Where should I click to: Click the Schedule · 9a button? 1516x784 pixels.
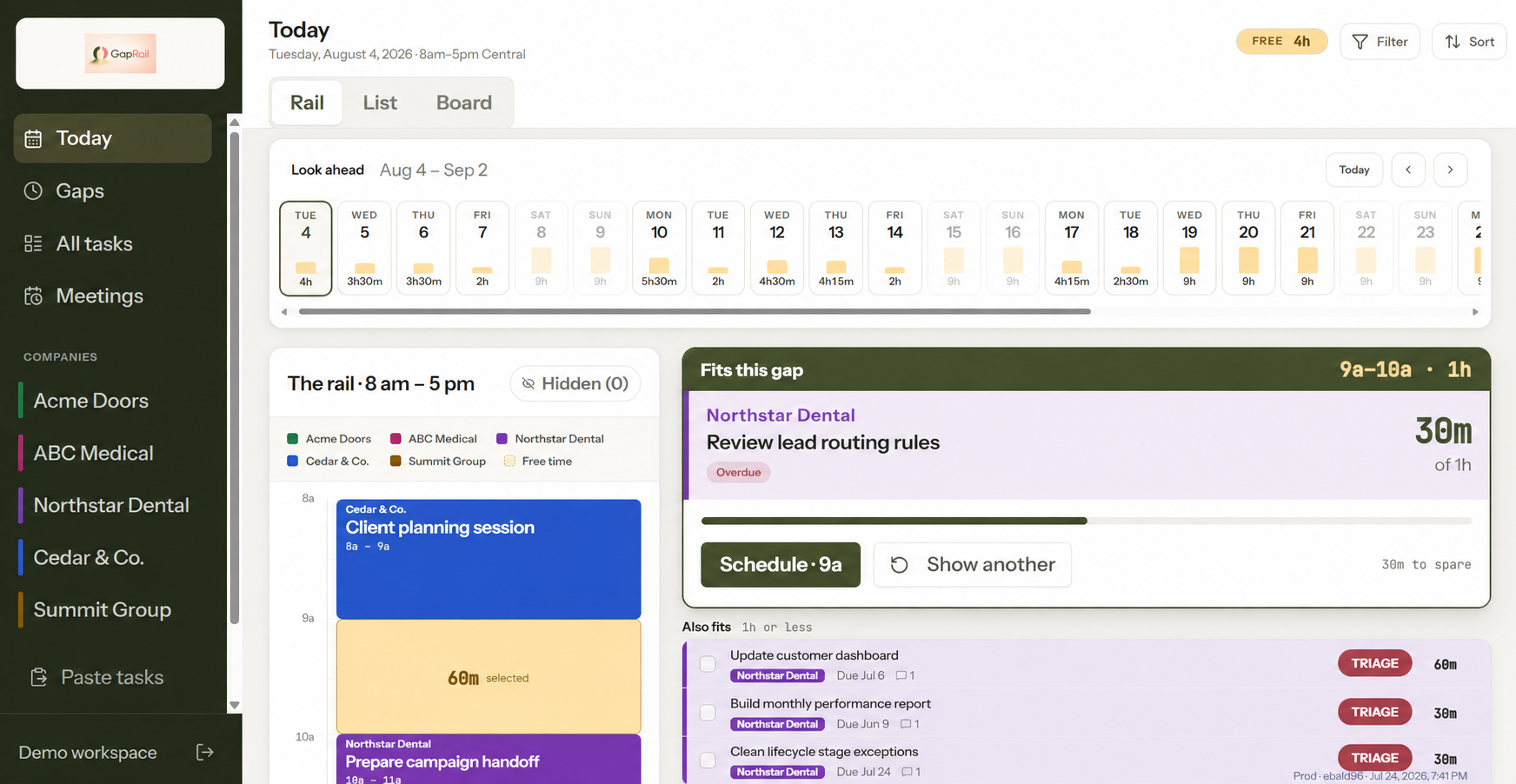click(781, 565)
